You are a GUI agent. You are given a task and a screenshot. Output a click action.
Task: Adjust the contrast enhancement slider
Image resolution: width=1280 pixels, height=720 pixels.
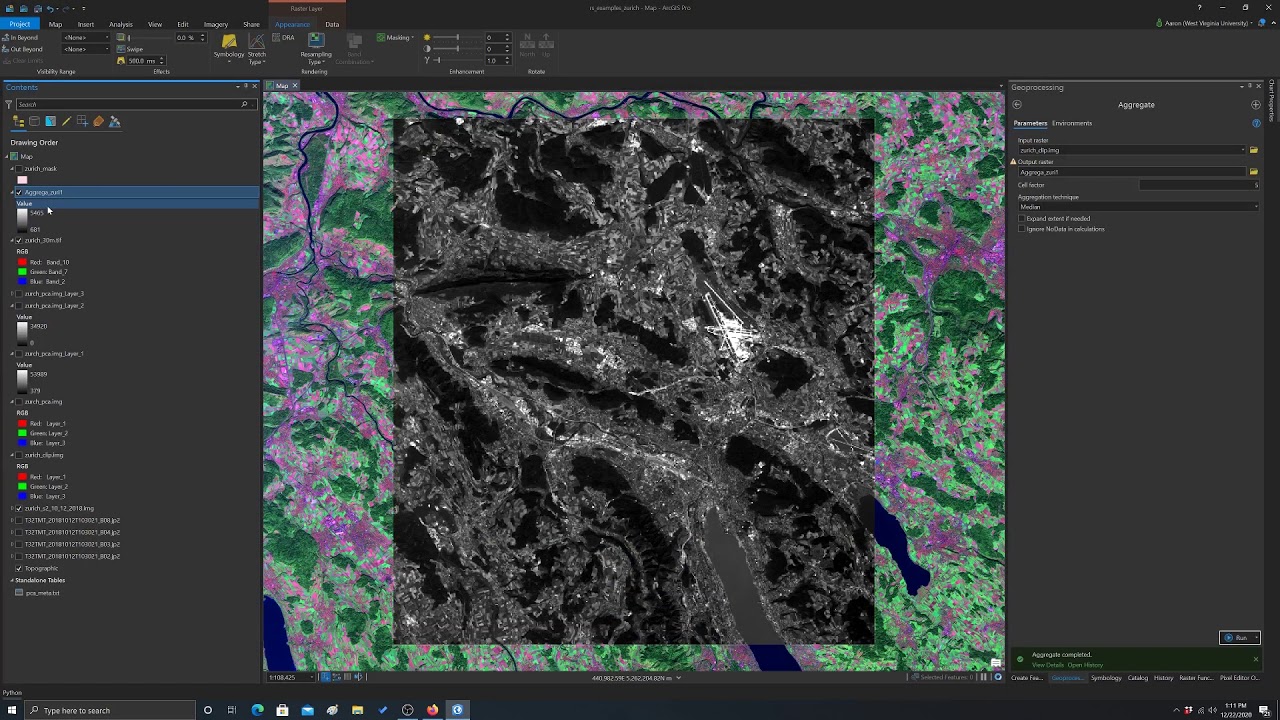click(456, 49)
